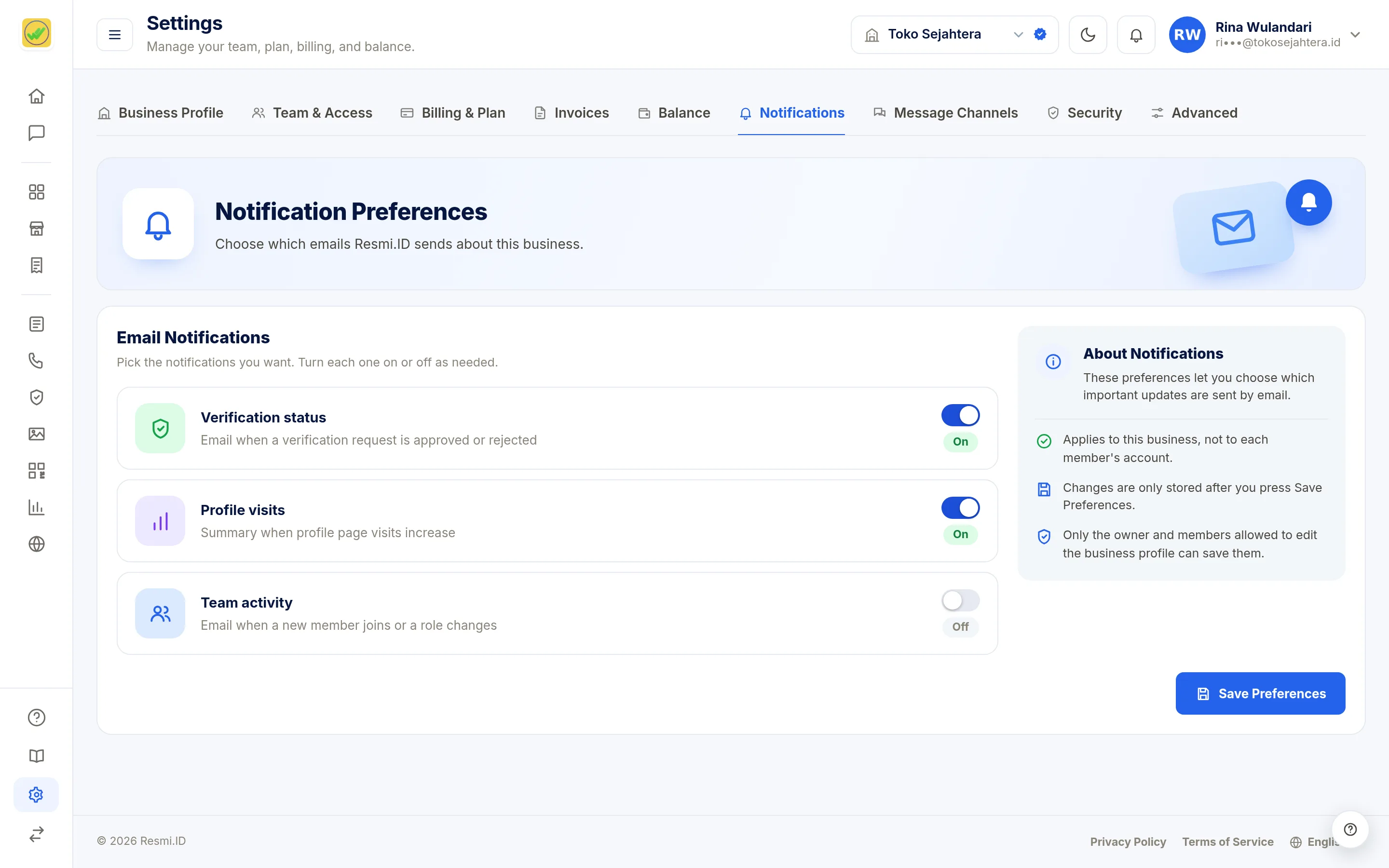Viewport: 1389px width, 868px height.
Task: Switch to the Business Profile tab
Action: click(161, 113)
